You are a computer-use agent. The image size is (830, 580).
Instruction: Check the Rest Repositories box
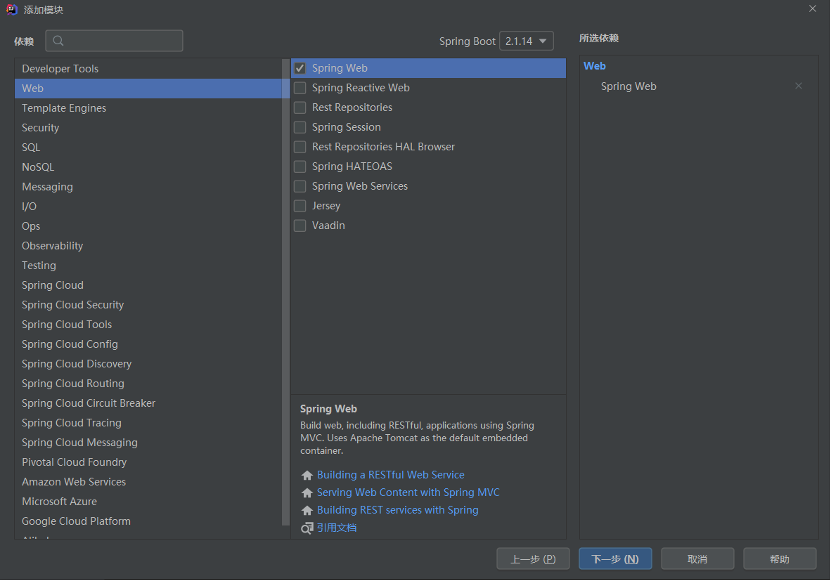(300, 107)
